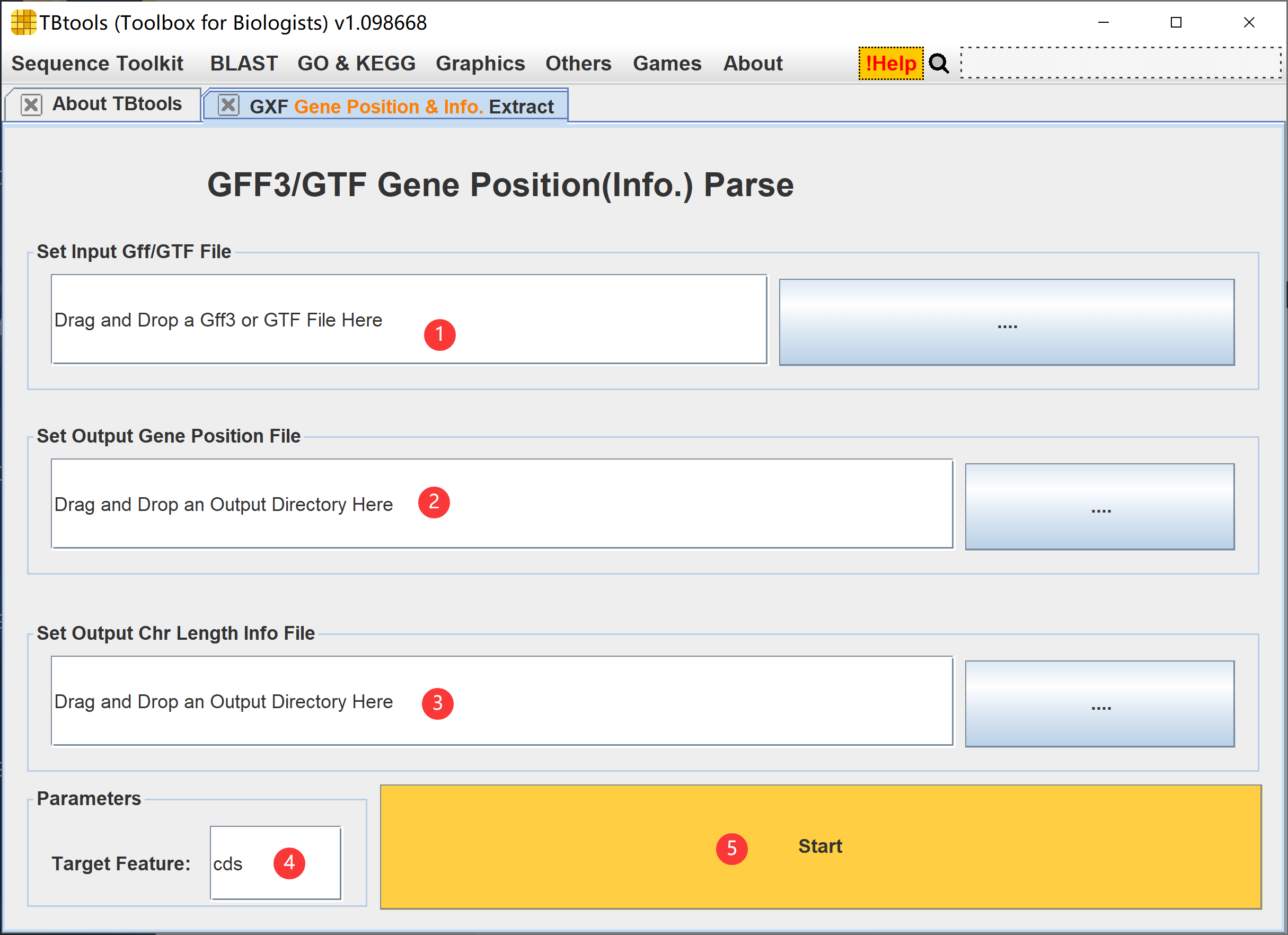The height and width of the screenshot is (935, 1288).
Task: Close the GXF Gene Position tab
Action: [x=228, y=105]
